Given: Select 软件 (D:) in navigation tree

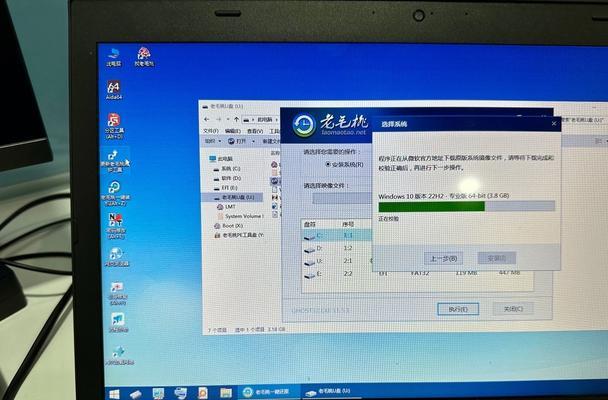Looking at the screenshot, I should point(228,178).
